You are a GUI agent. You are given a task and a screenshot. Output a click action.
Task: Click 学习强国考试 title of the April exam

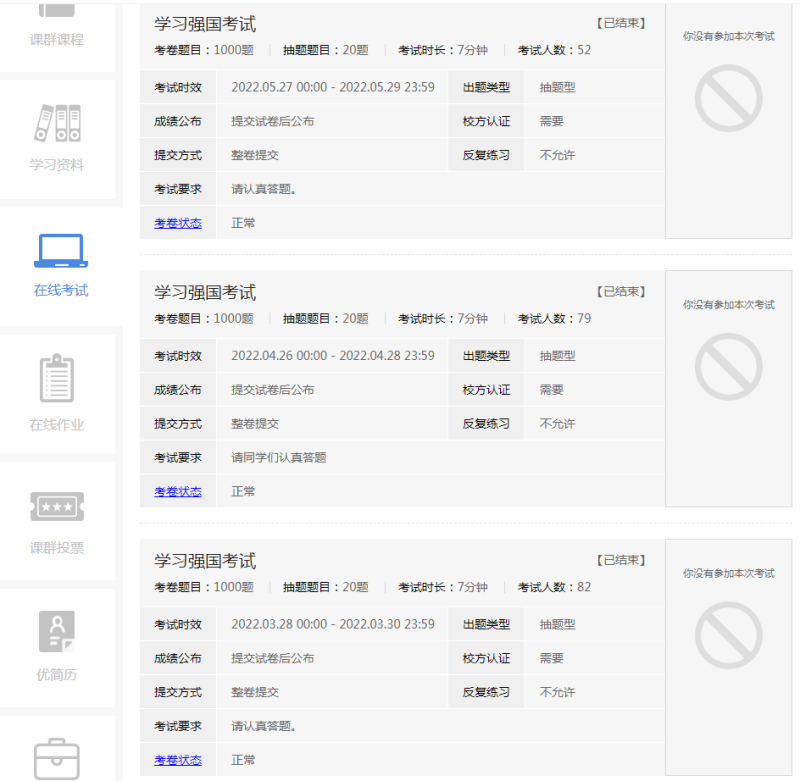pyautogui.click(x=205, y=292)
